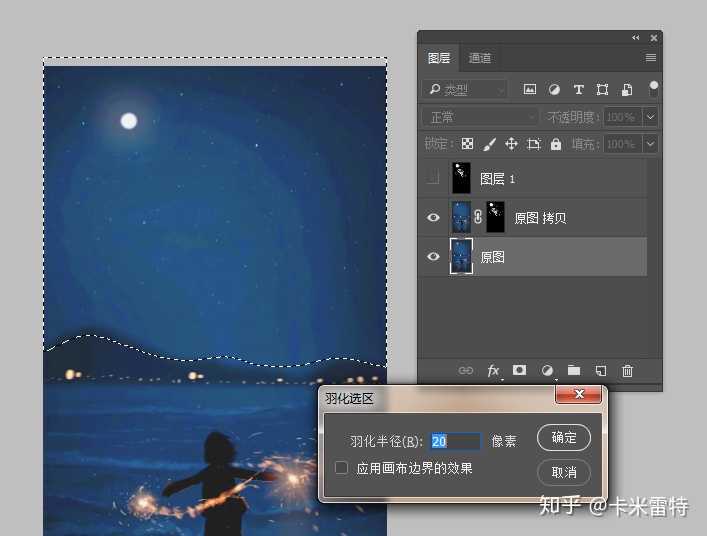Close the 羽化选区 dialog

coord(578,394)
